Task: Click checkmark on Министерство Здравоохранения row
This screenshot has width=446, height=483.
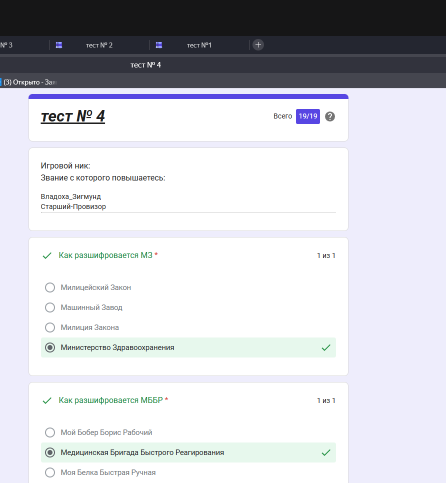Action: (326, 348)
